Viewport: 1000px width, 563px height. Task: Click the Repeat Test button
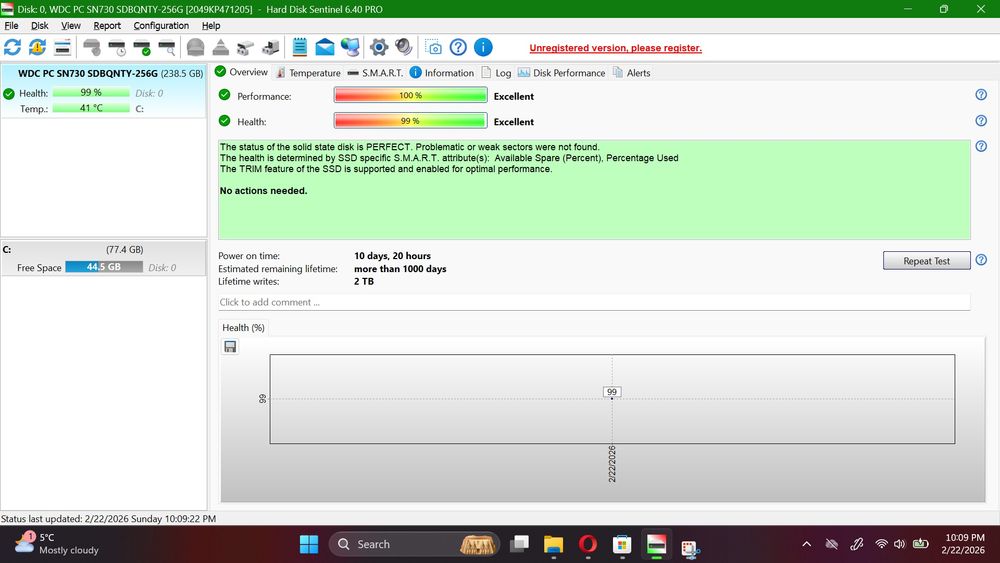click(x=927, y=261)
